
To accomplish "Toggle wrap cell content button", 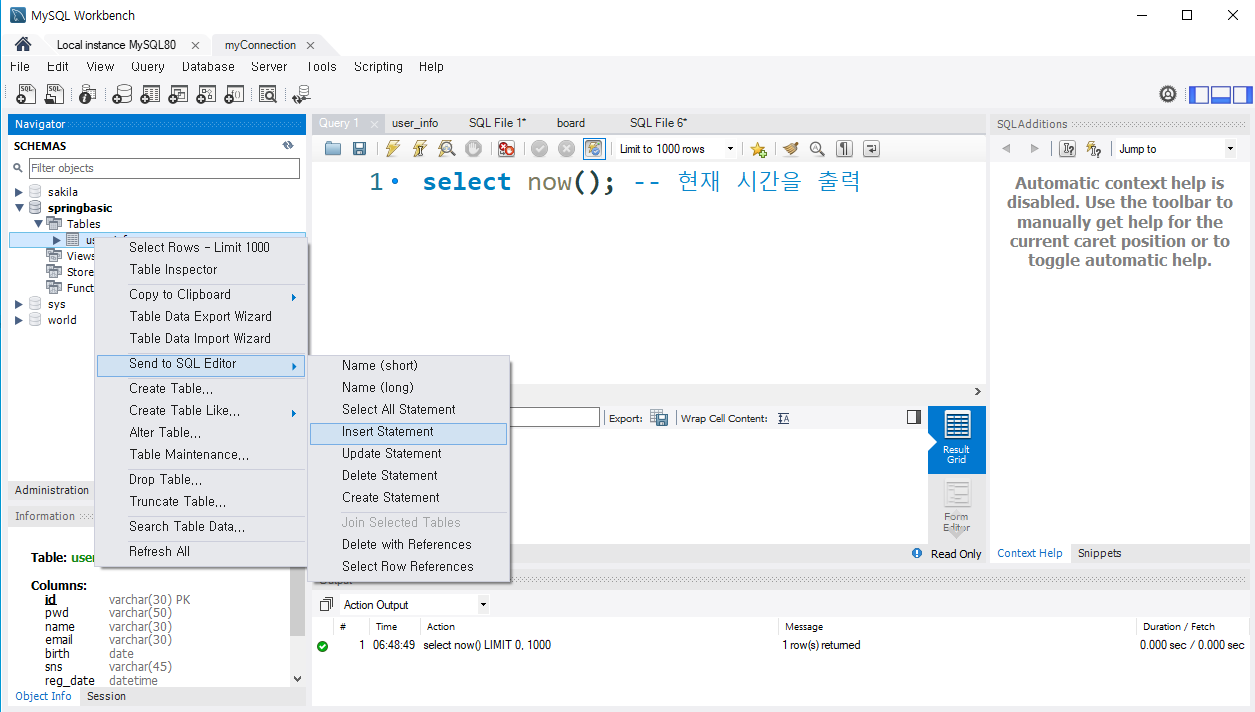I will coord(783,418).
